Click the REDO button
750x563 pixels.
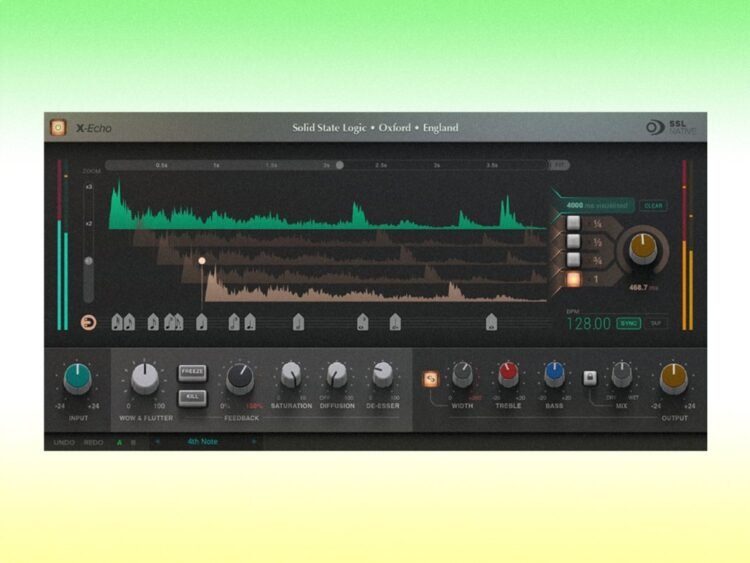point(93,442)
